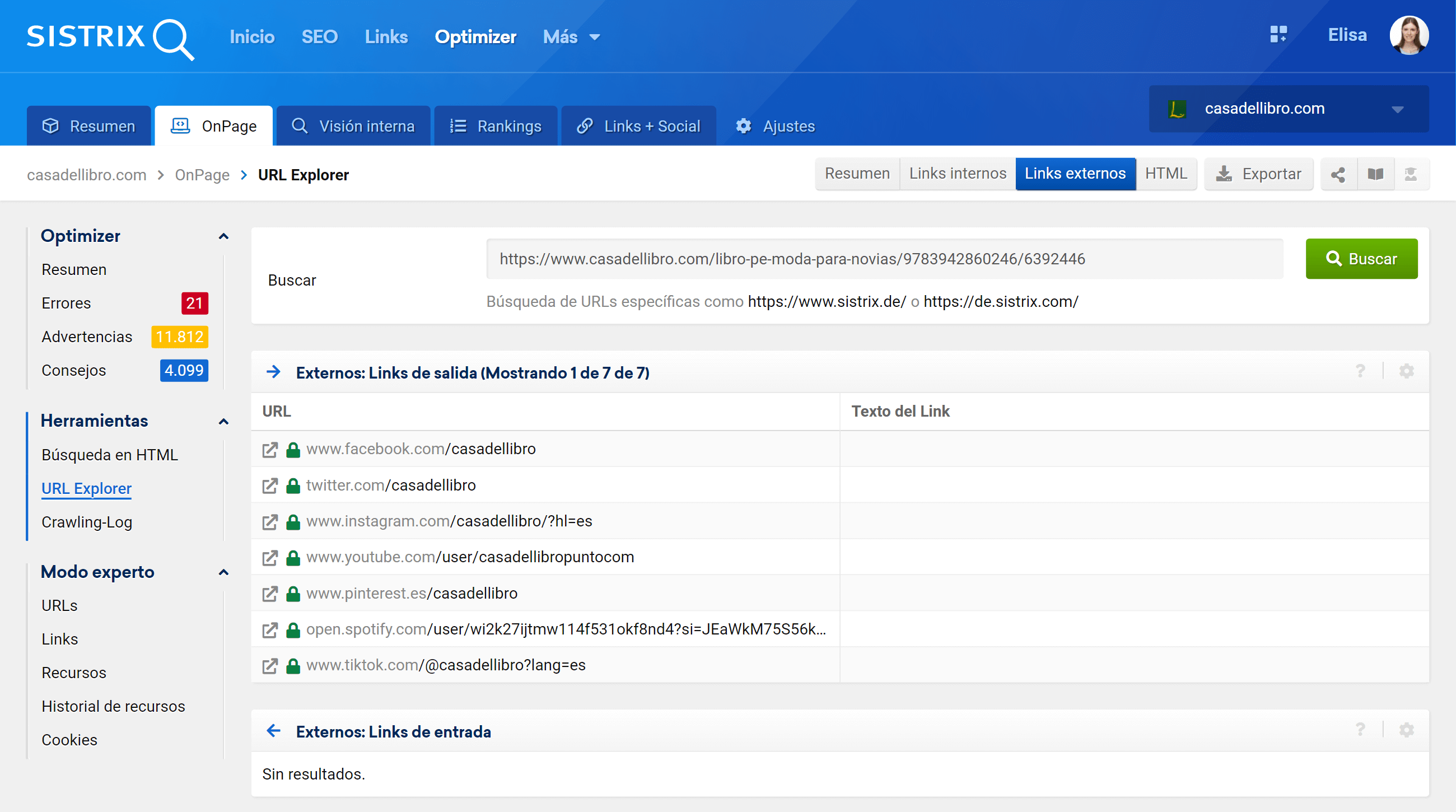Click the share icon next to Exportar

click(x=1338, y=174)
